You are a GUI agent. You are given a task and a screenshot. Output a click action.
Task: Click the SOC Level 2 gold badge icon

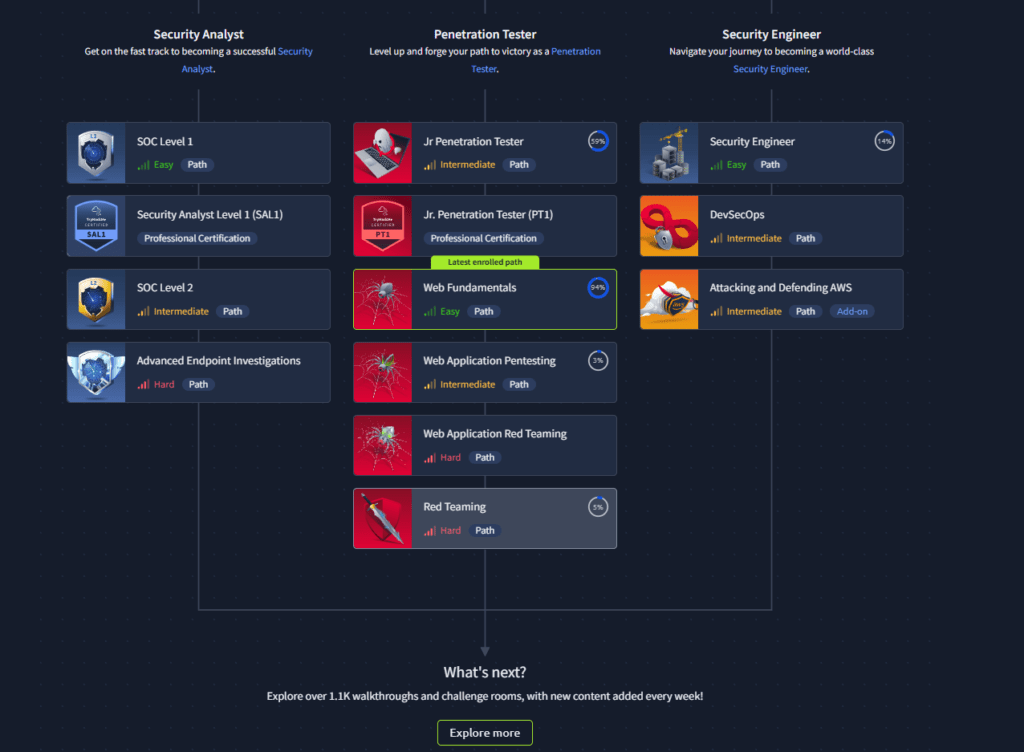click(x=96, y=299)
